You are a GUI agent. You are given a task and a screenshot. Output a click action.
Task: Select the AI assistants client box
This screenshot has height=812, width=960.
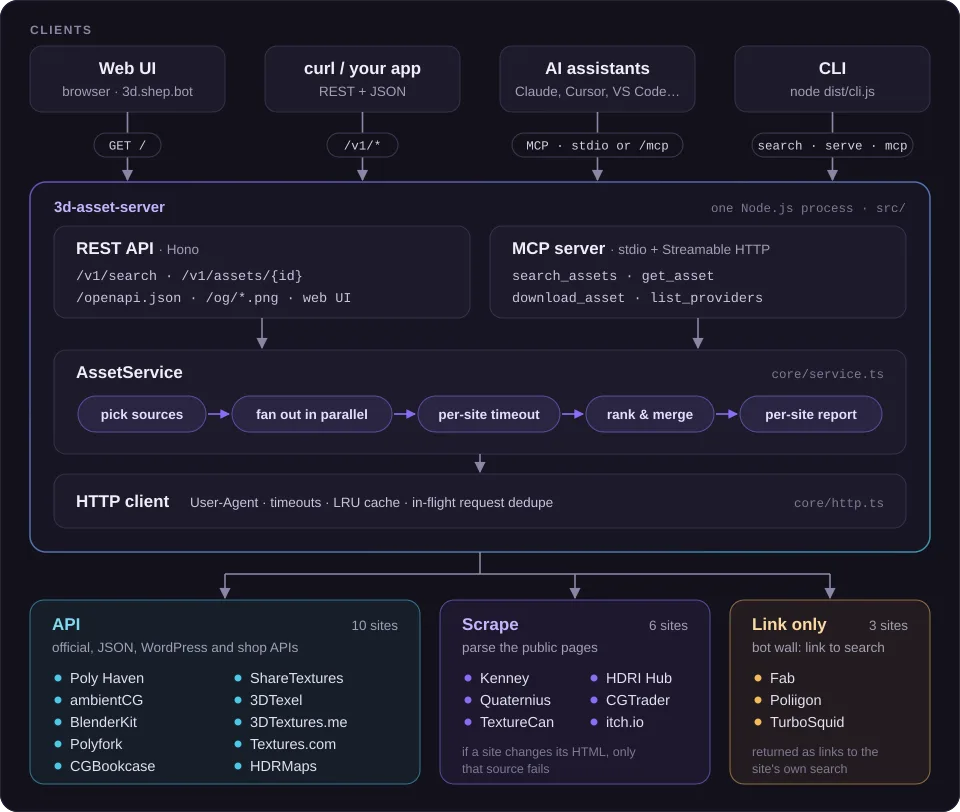[x=598, y=79]
